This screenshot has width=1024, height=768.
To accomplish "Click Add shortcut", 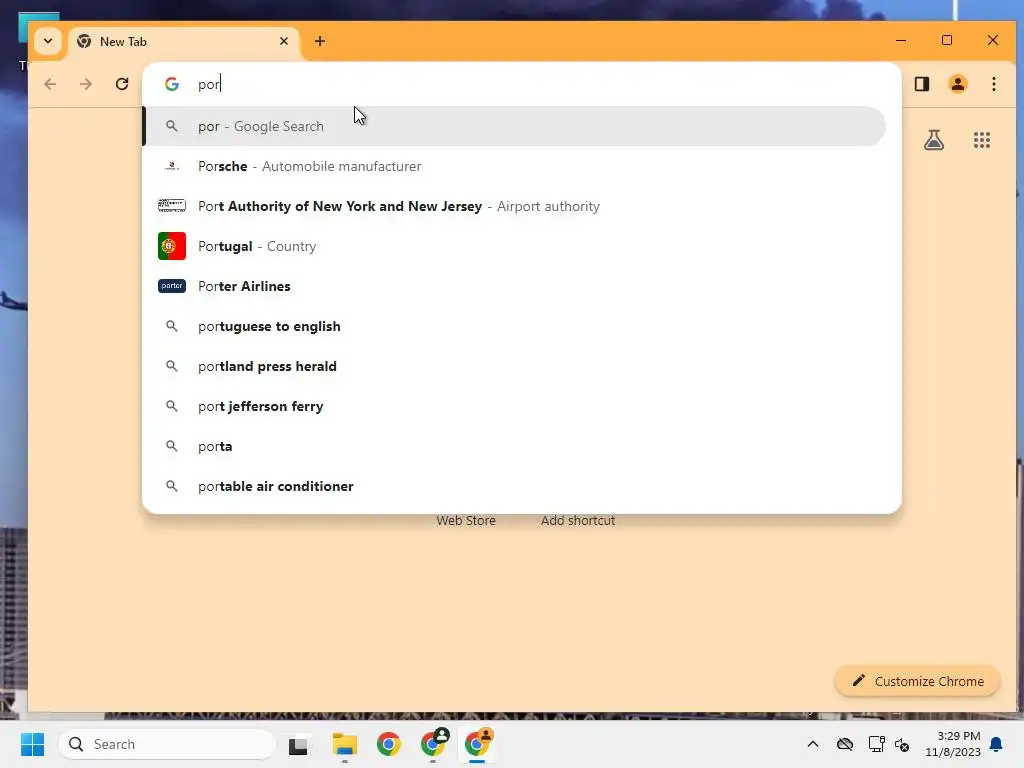I will (577, 520).
